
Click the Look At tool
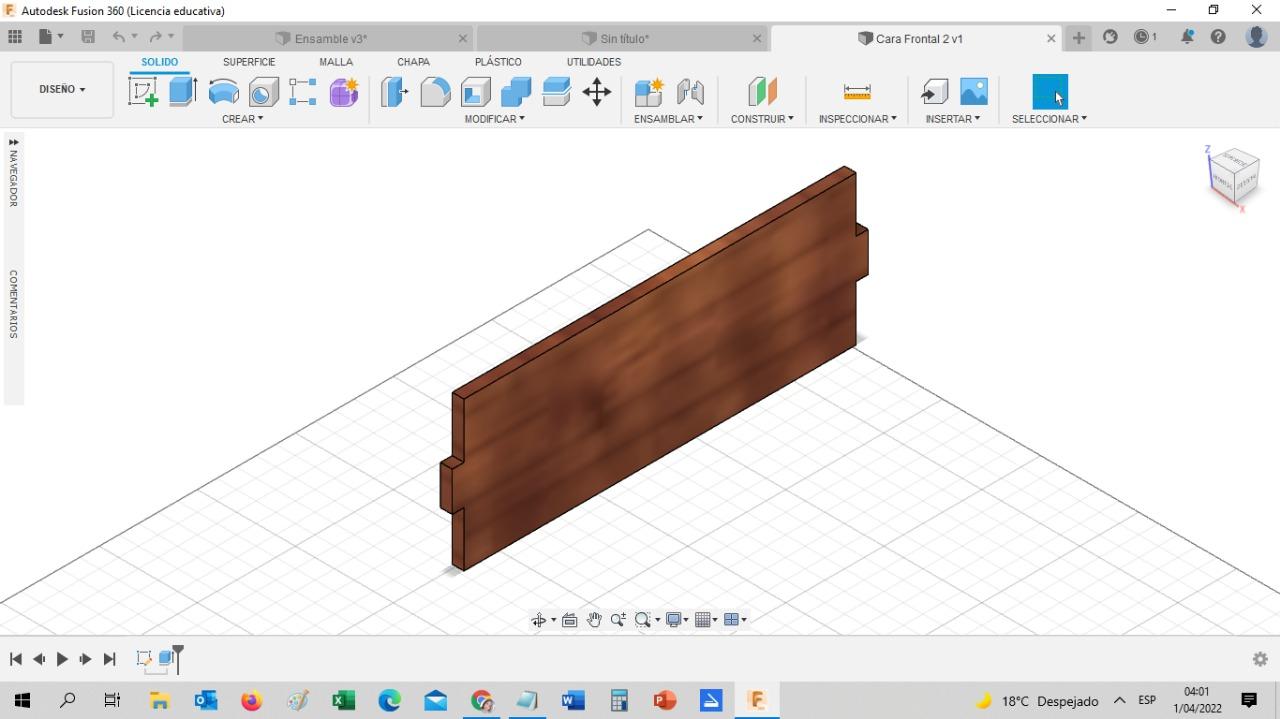pyautogui.click(x=569, y=620)
